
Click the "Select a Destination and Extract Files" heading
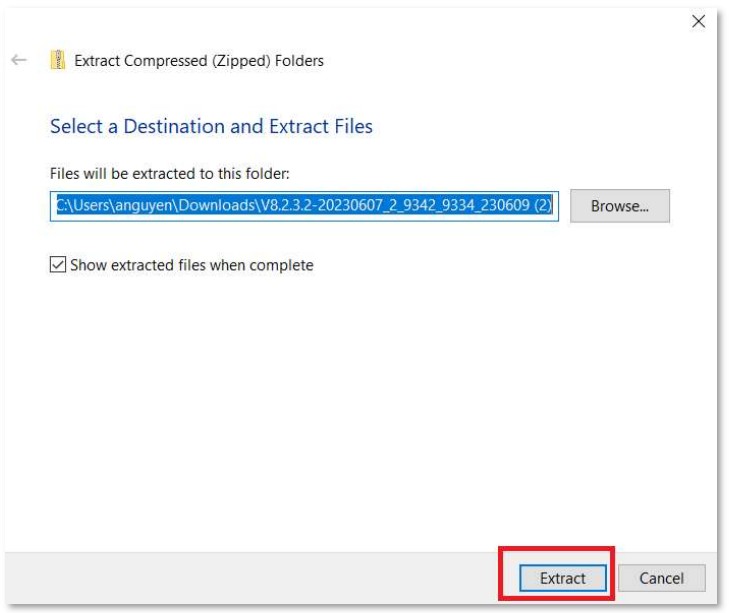(x=211, y=126)
